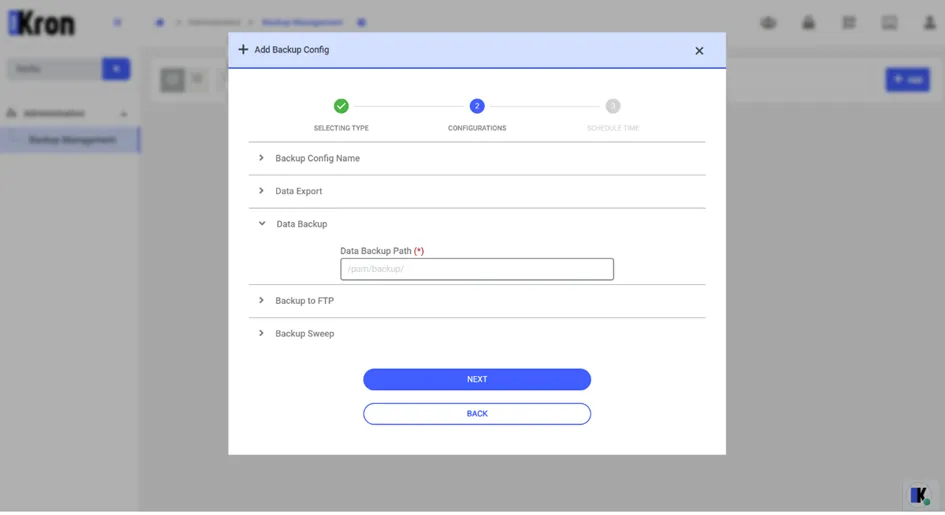
Task: Select the Configurations step 2 circle
Action: pos(477,106)
